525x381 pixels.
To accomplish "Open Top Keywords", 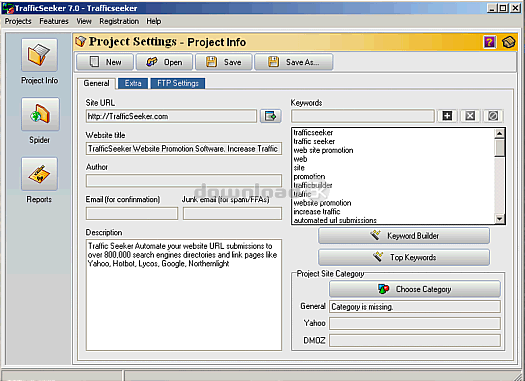I will (x=404, y=257).
